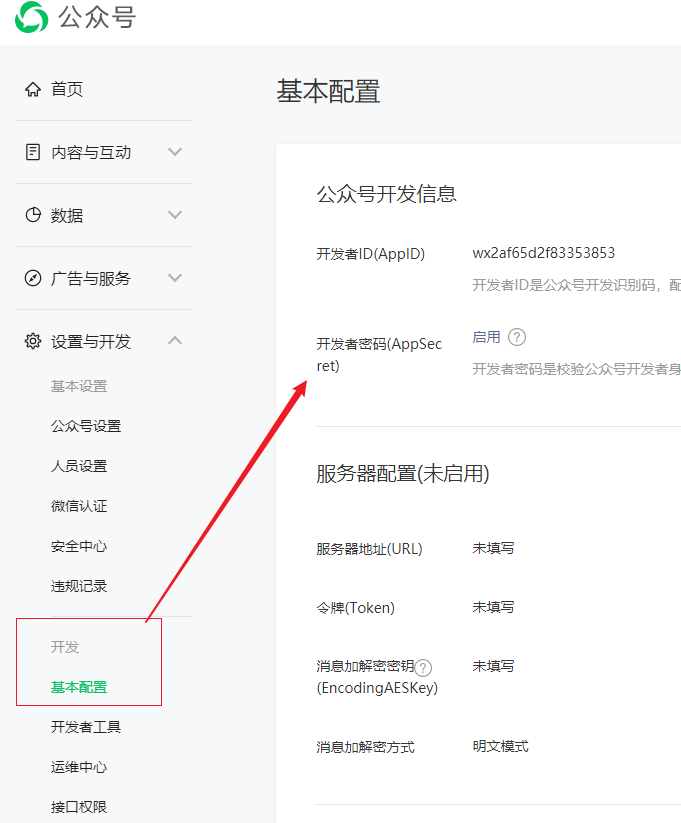Screen dimensions: 681x823
Task: Go to 人员设置
Action: pos(79,466)
